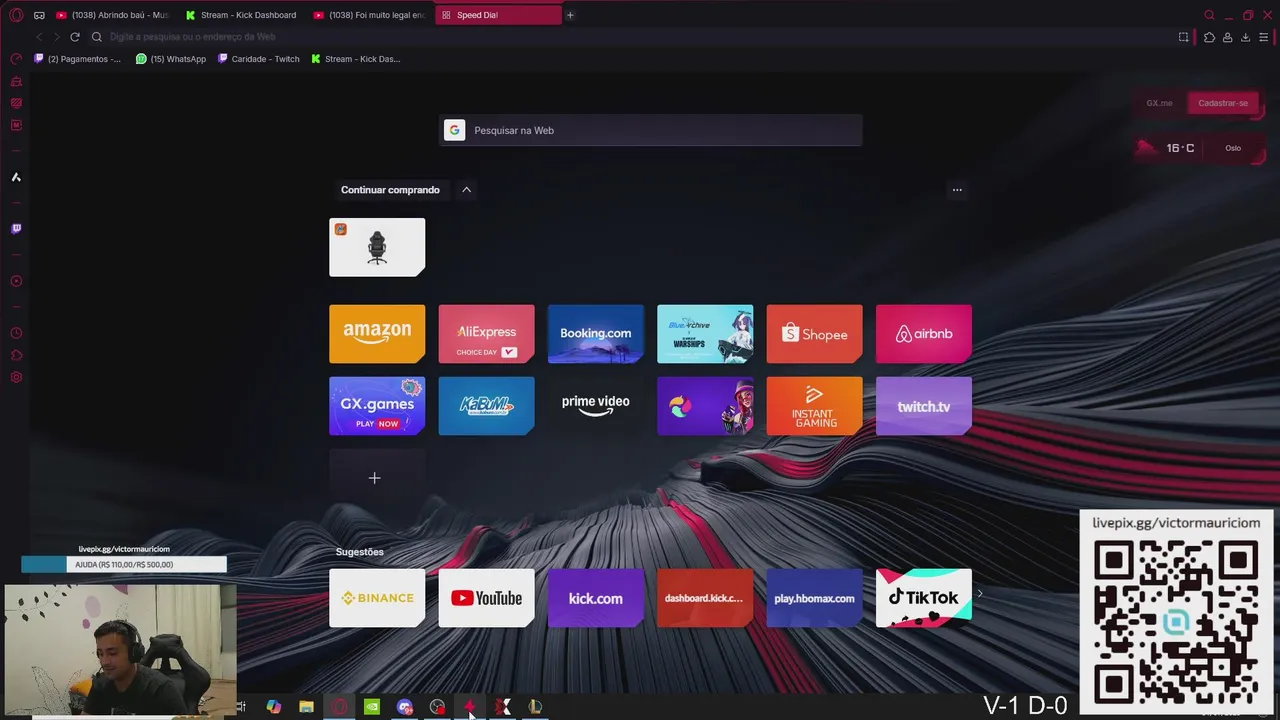Add a new speed dial site
This screenshot has width=1280, height=720.
[x=377, y=478]
